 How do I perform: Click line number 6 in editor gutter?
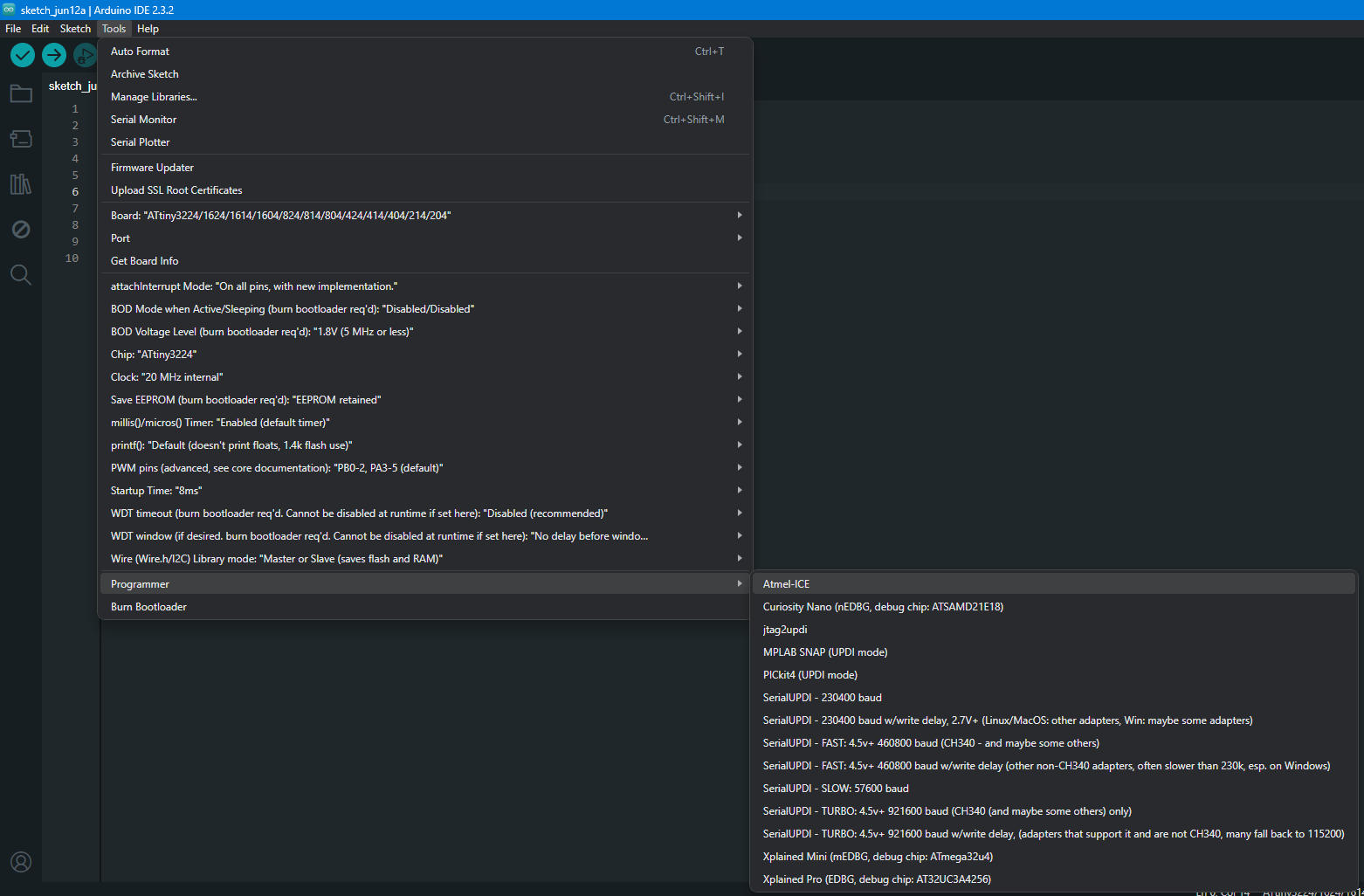(x=75, y=192)
